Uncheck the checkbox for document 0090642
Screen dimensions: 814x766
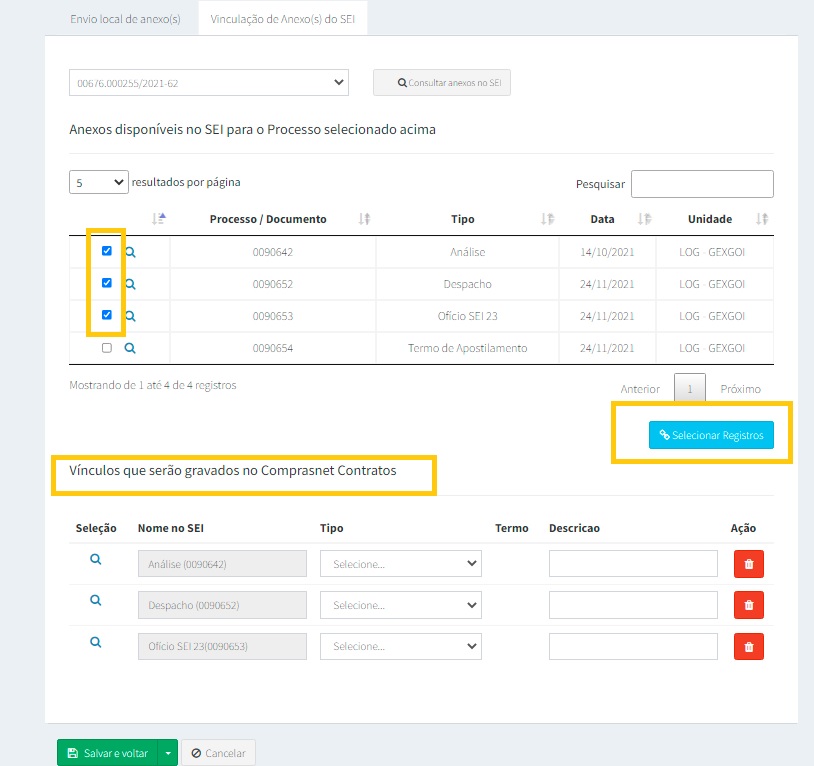(x=107, y=251)
